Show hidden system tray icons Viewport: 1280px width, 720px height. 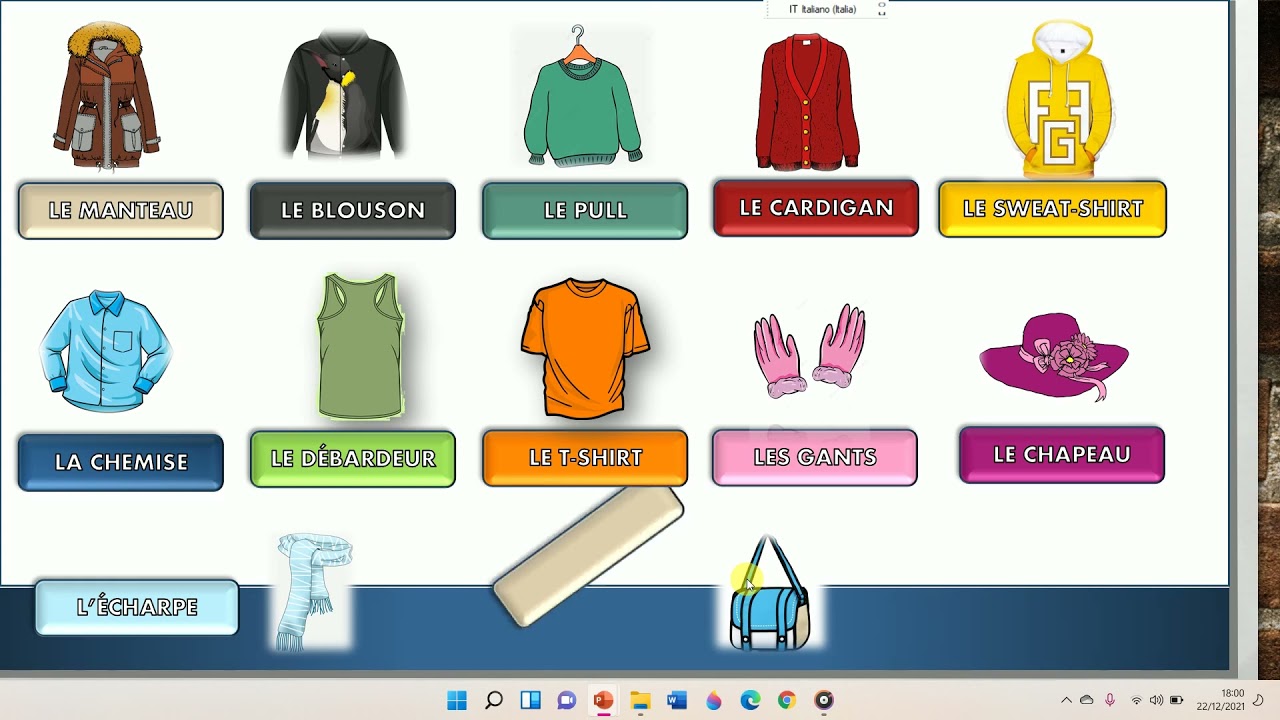[1066, 700]
